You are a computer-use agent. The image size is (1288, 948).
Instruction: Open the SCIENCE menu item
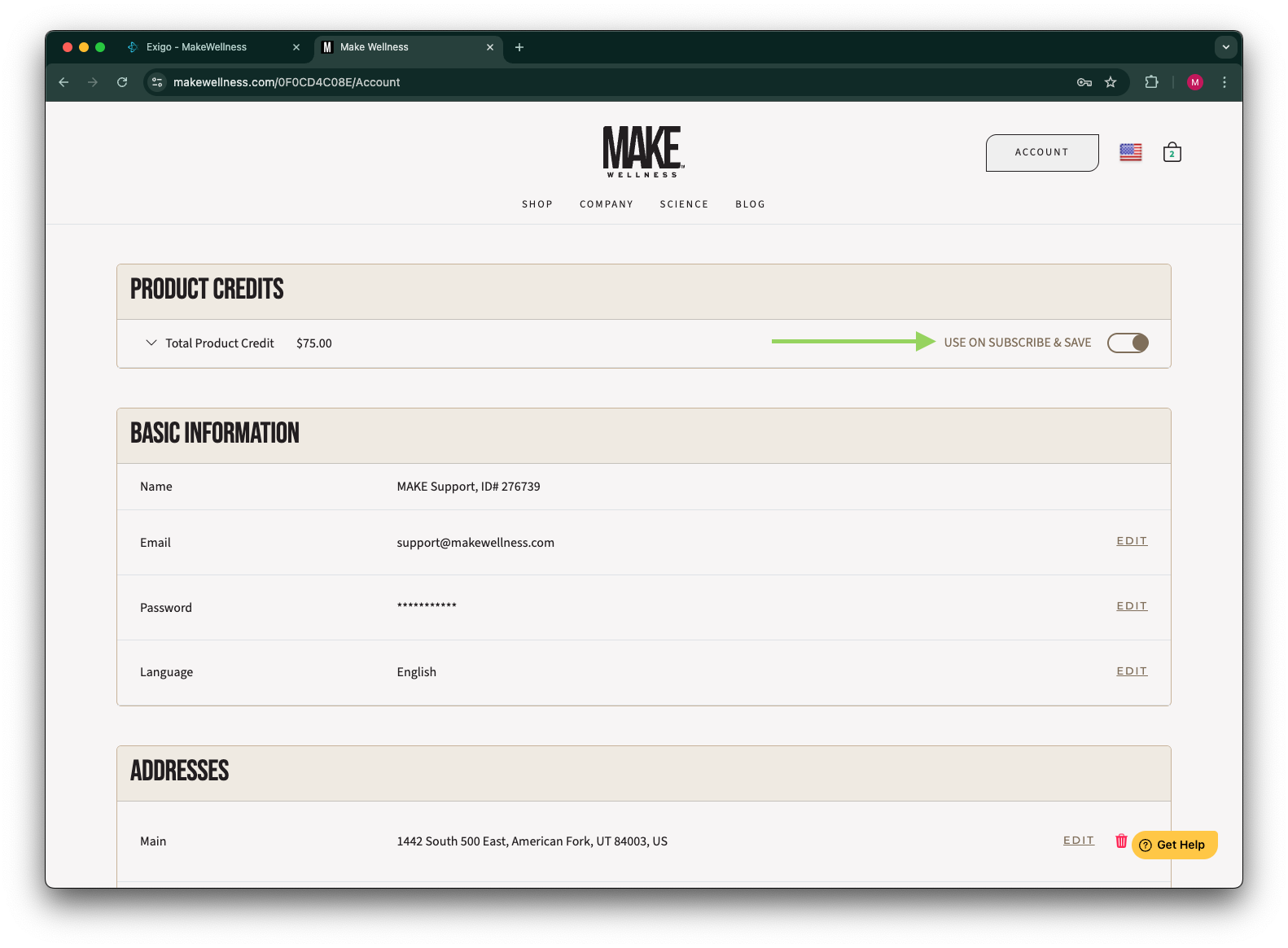[x=684, y=204]
